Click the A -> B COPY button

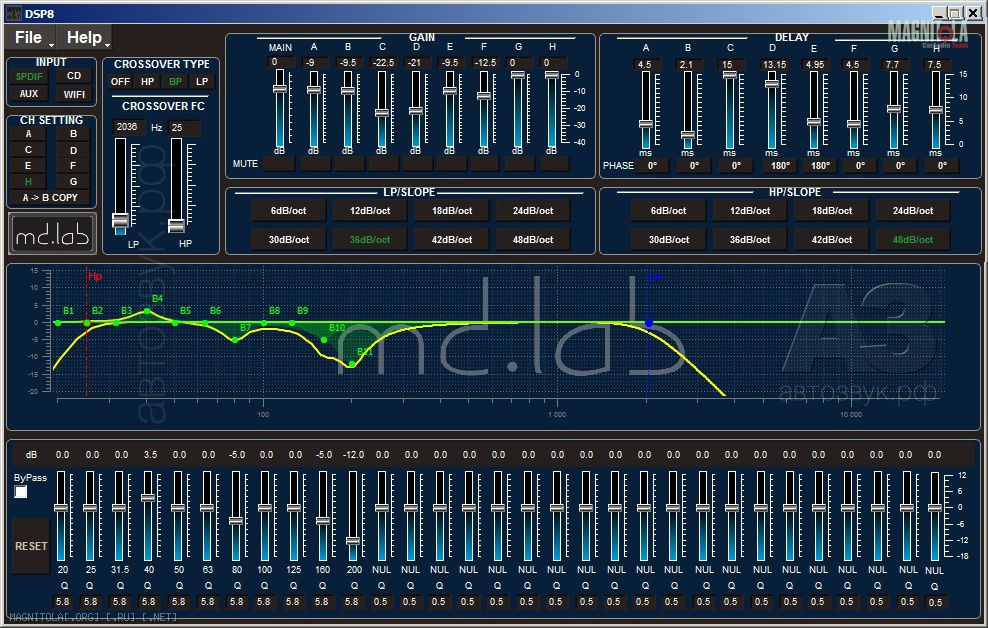click(x=50, y=198)
